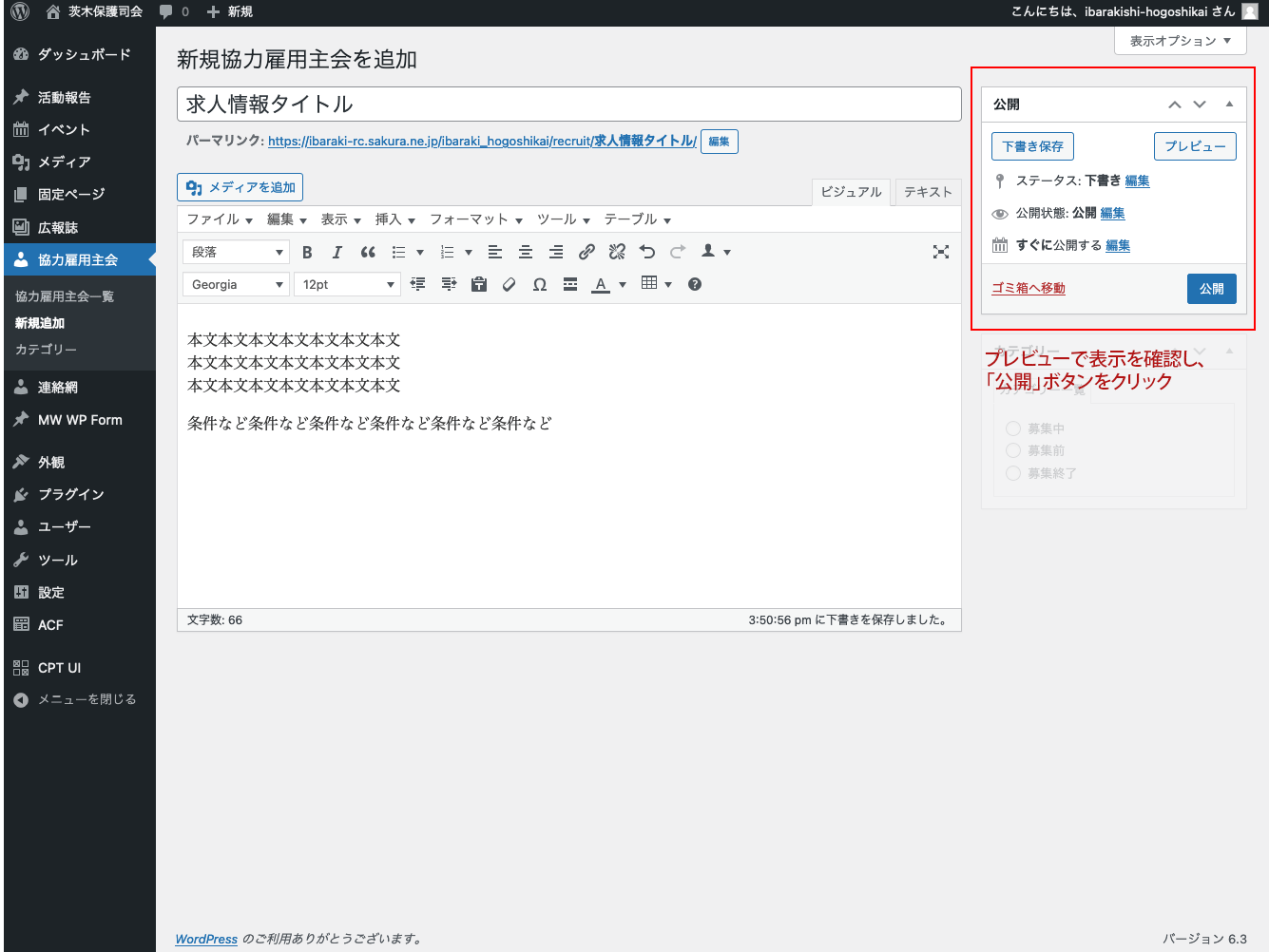Insert a special character with the Ω icon
Viewport: 1269px width, 952px height.
(539, 283)
